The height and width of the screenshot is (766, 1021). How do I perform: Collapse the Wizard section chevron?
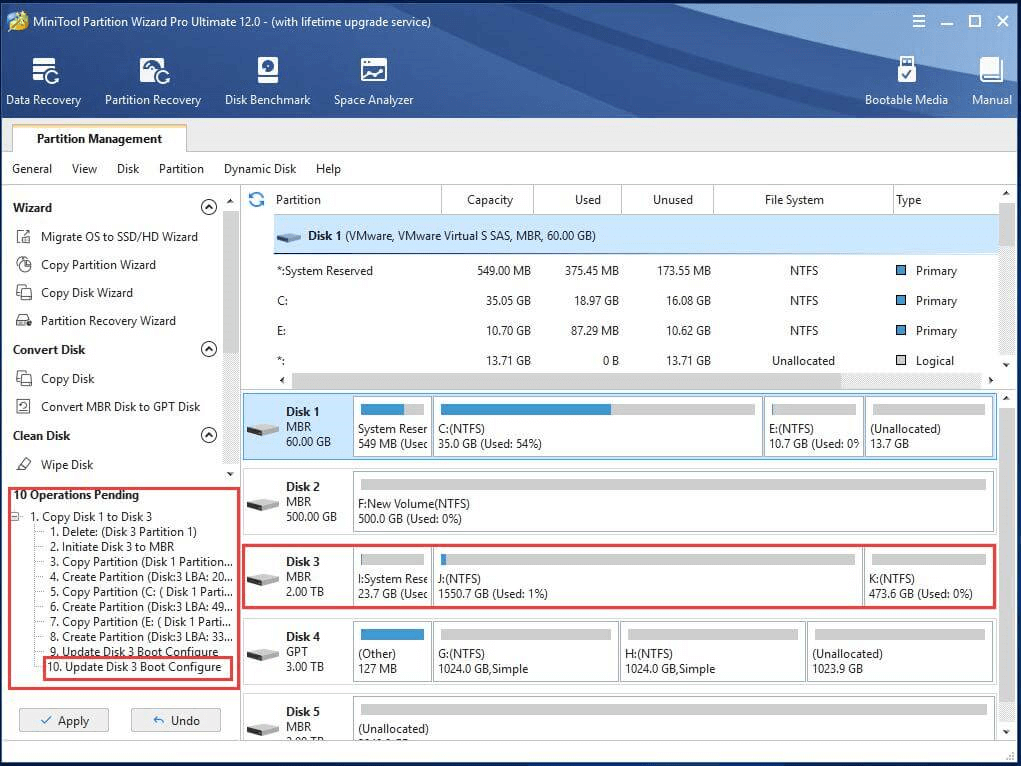pyautogui.click(x=209, y=208)
